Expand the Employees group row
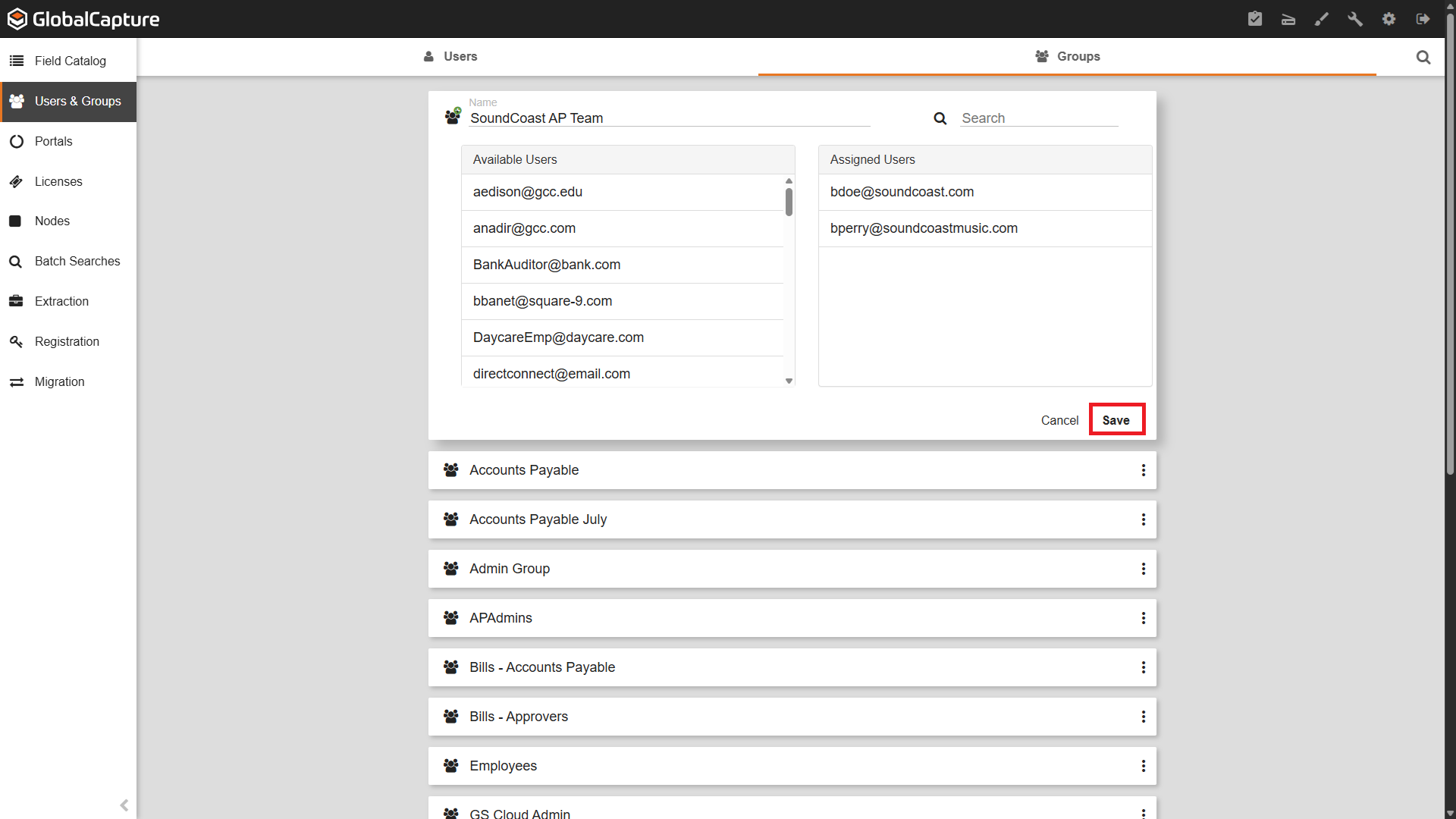Viewport: 1456px width, 819px height. point(792,766)
